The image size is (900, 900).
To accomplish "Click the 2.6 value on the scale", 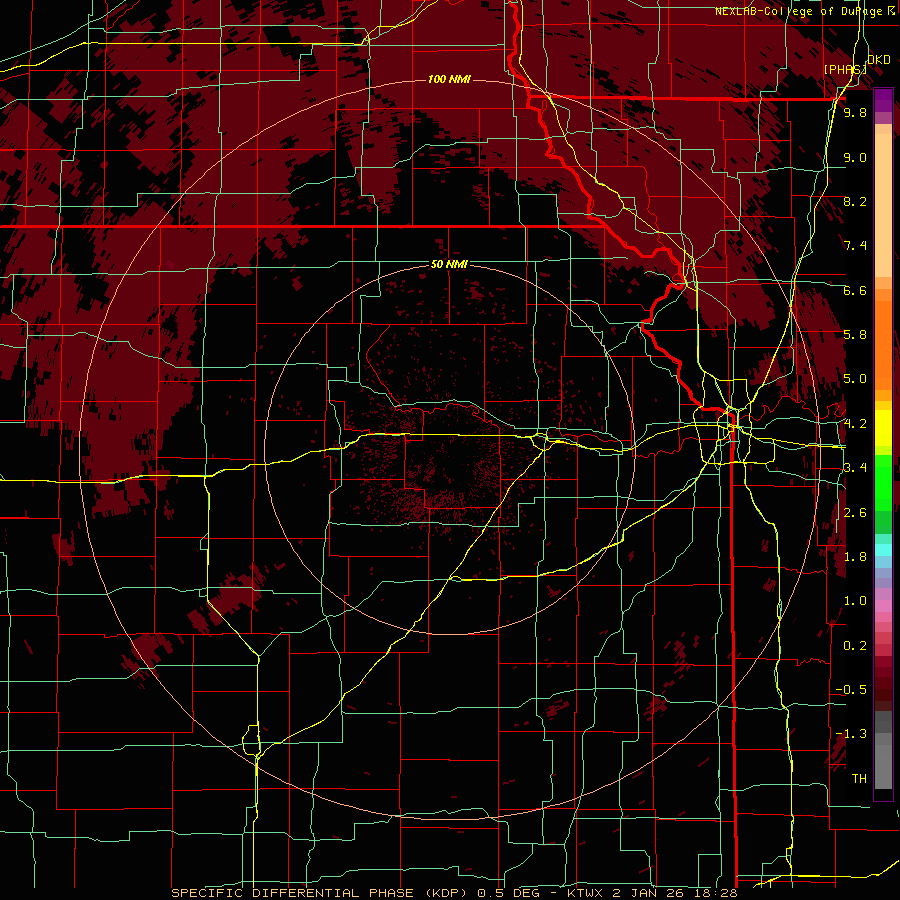I will [855, 513].
